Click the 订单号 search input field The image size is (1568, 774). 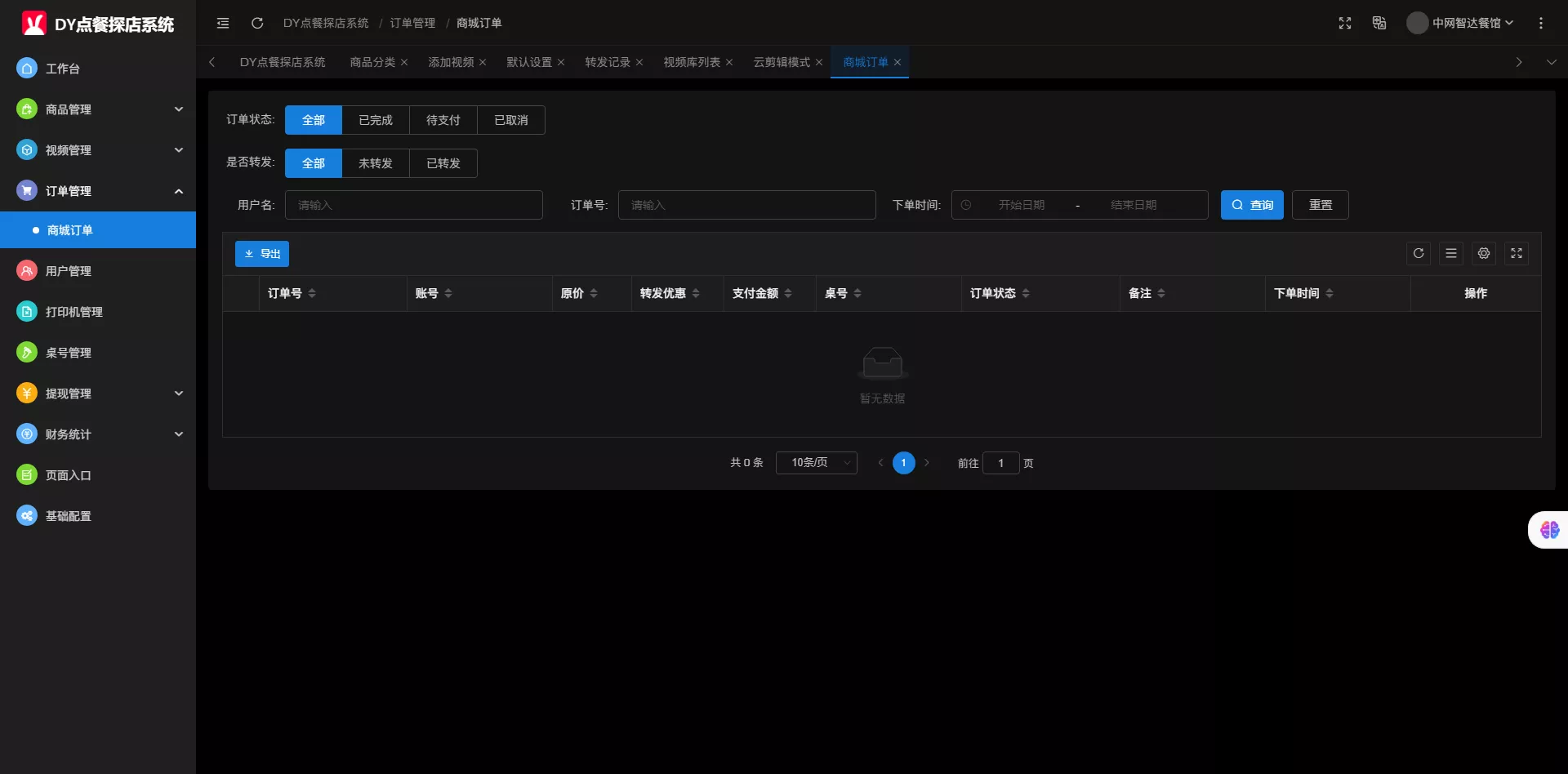pos(746,205)
